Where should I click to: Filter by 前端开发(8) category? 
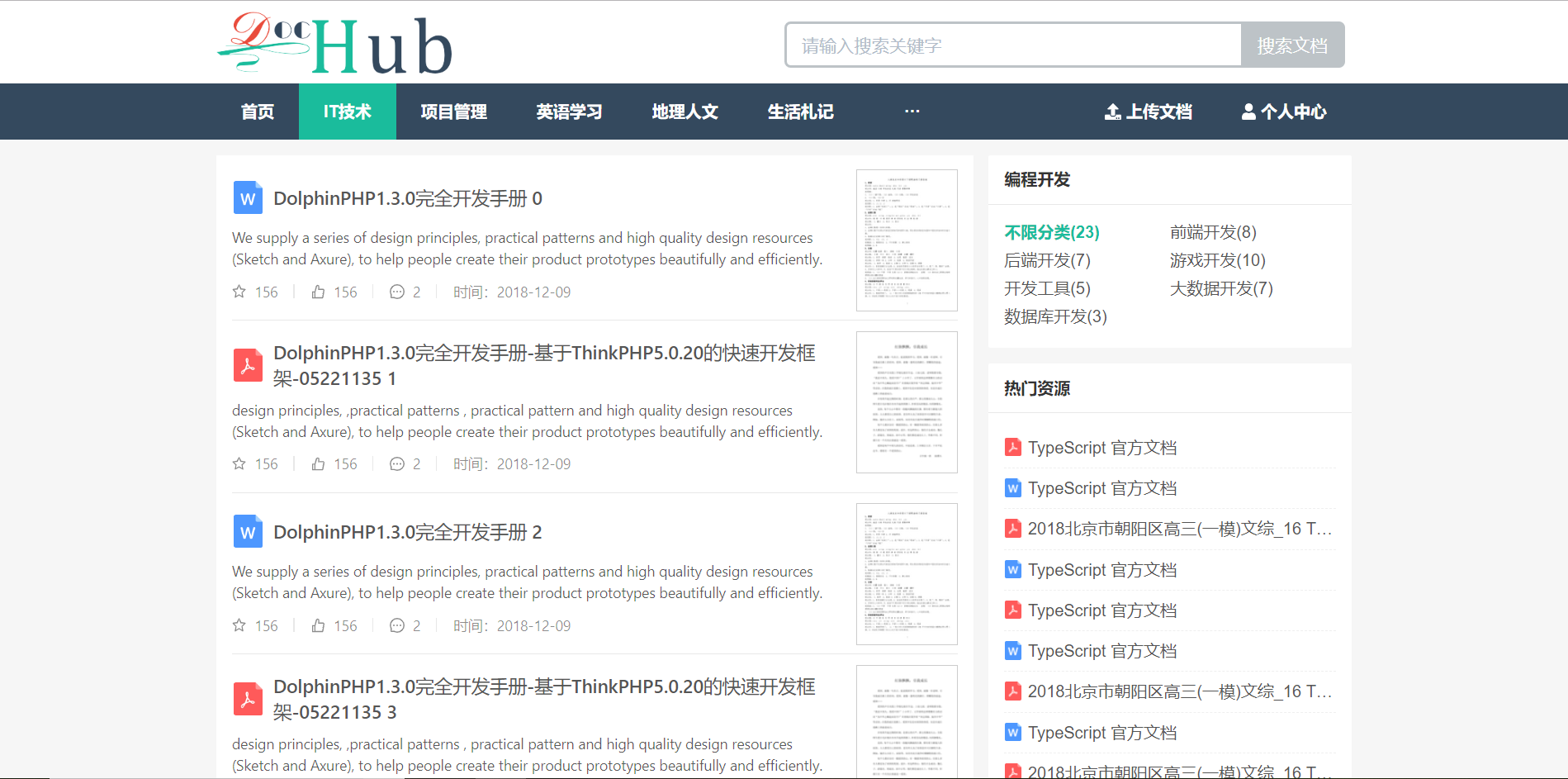[x=1213, y=232]
